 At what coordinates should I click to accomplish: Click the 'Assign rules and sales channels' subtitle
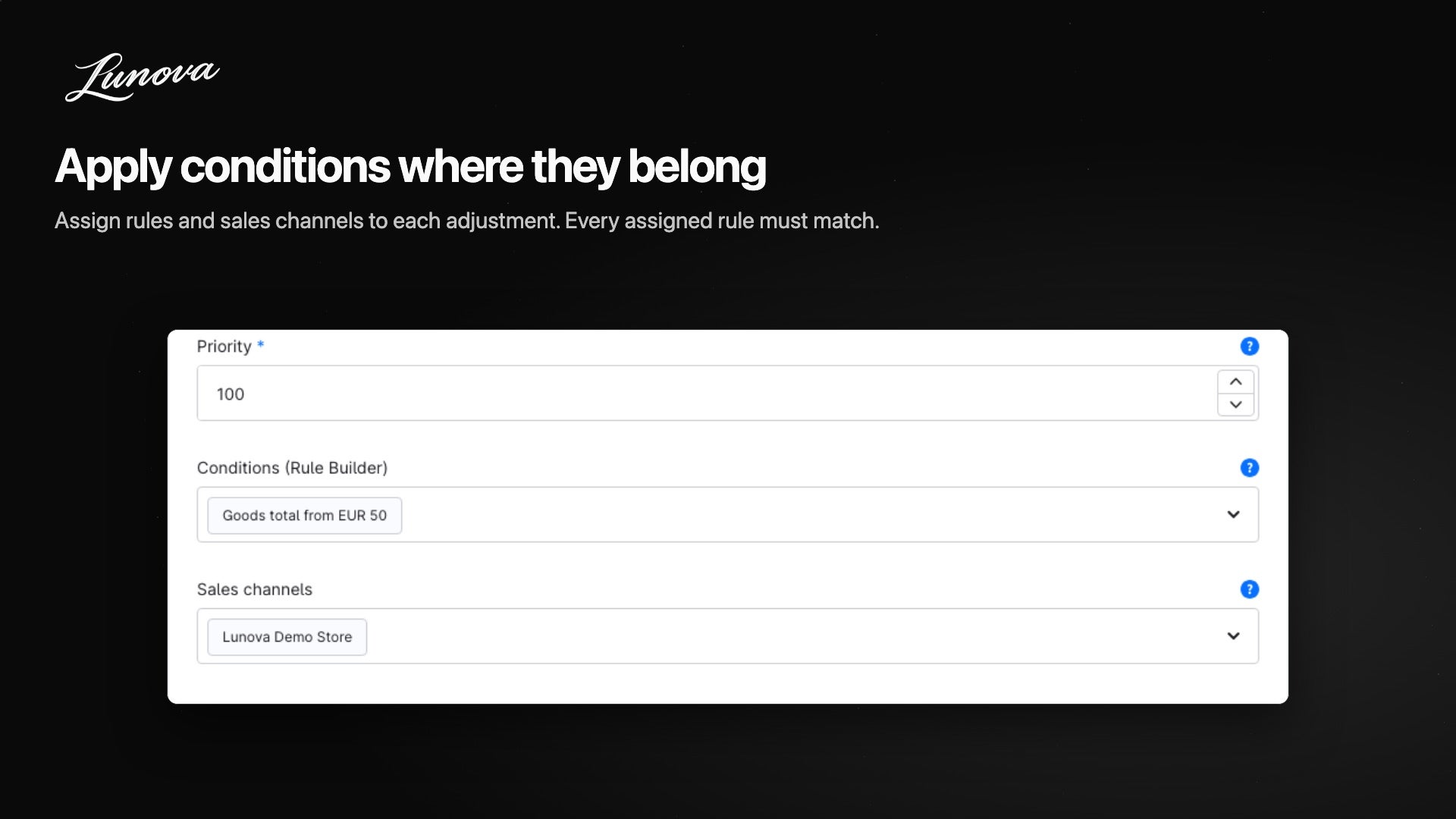click(x=466, y=221)
